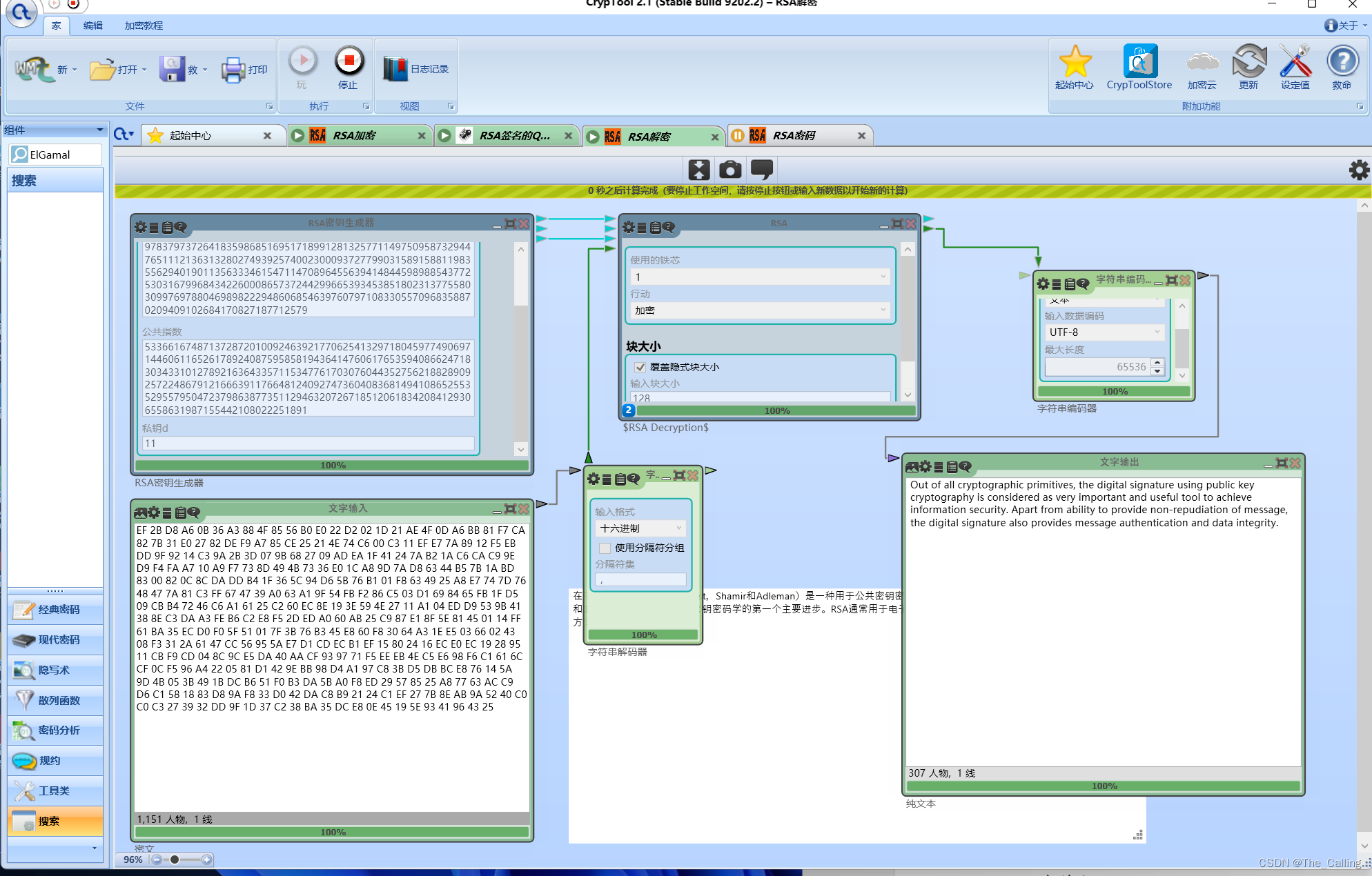Click the red Stop execution button
The image size is (1372, 876).
tap(349, 61)
